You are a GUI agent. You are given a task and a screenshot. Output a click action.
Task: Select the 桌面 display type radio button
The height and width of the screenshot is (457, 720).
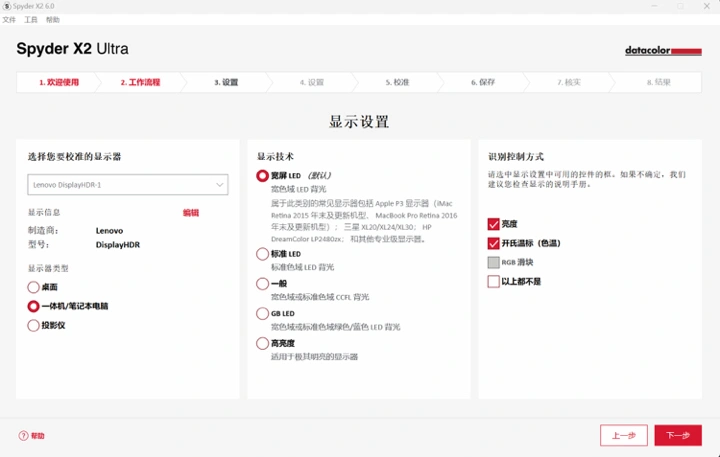33,287
